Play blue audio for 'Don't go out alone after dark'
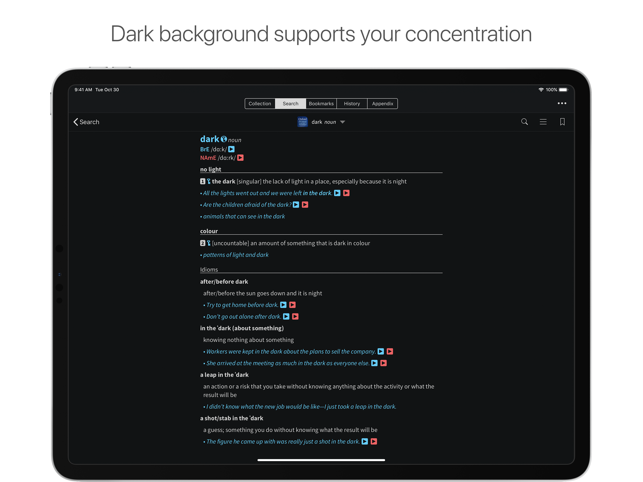The height and width of the screenshot is (482, 643). [x=286, y=317]
